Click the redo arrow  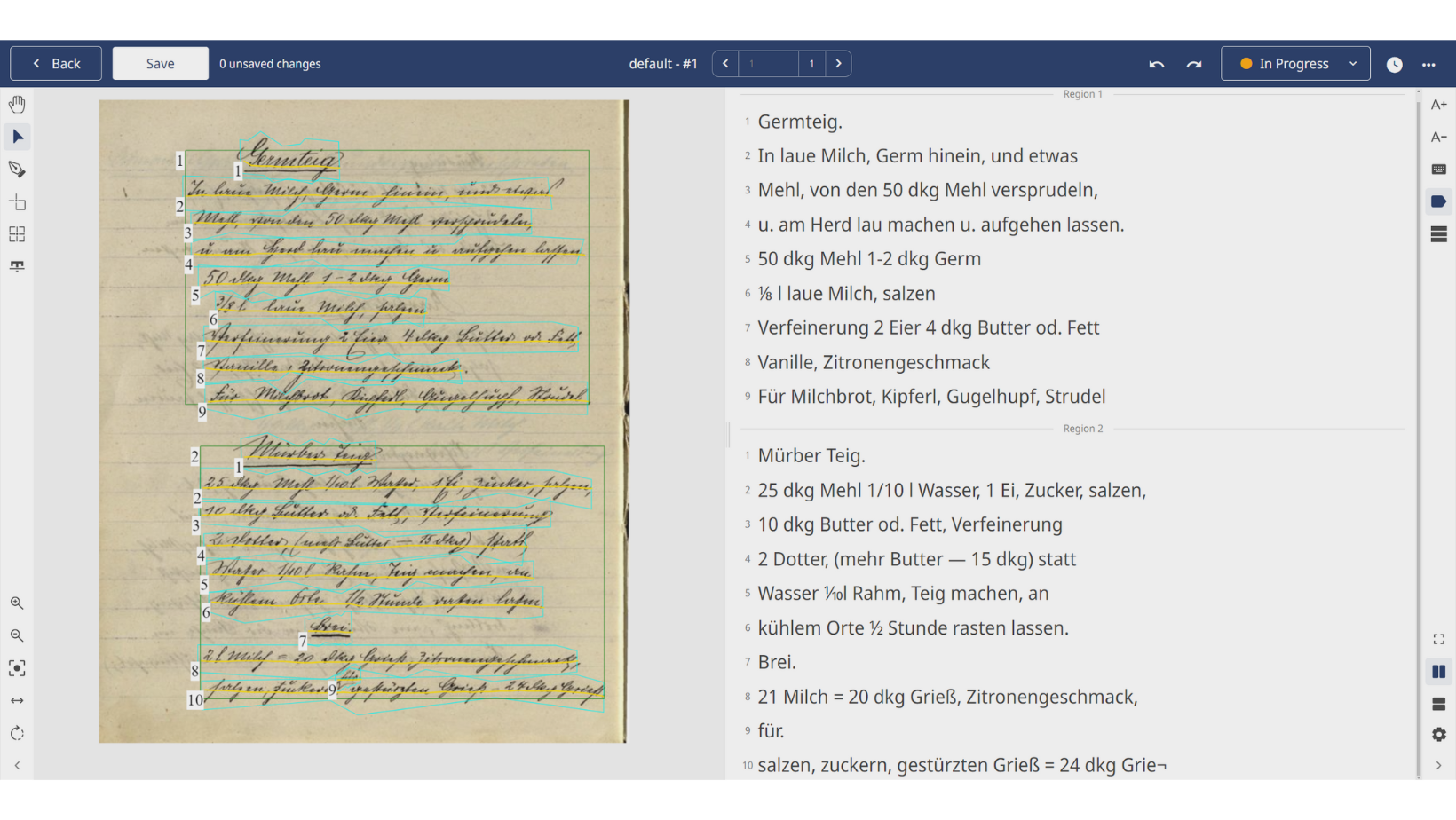pos(1194,64)
